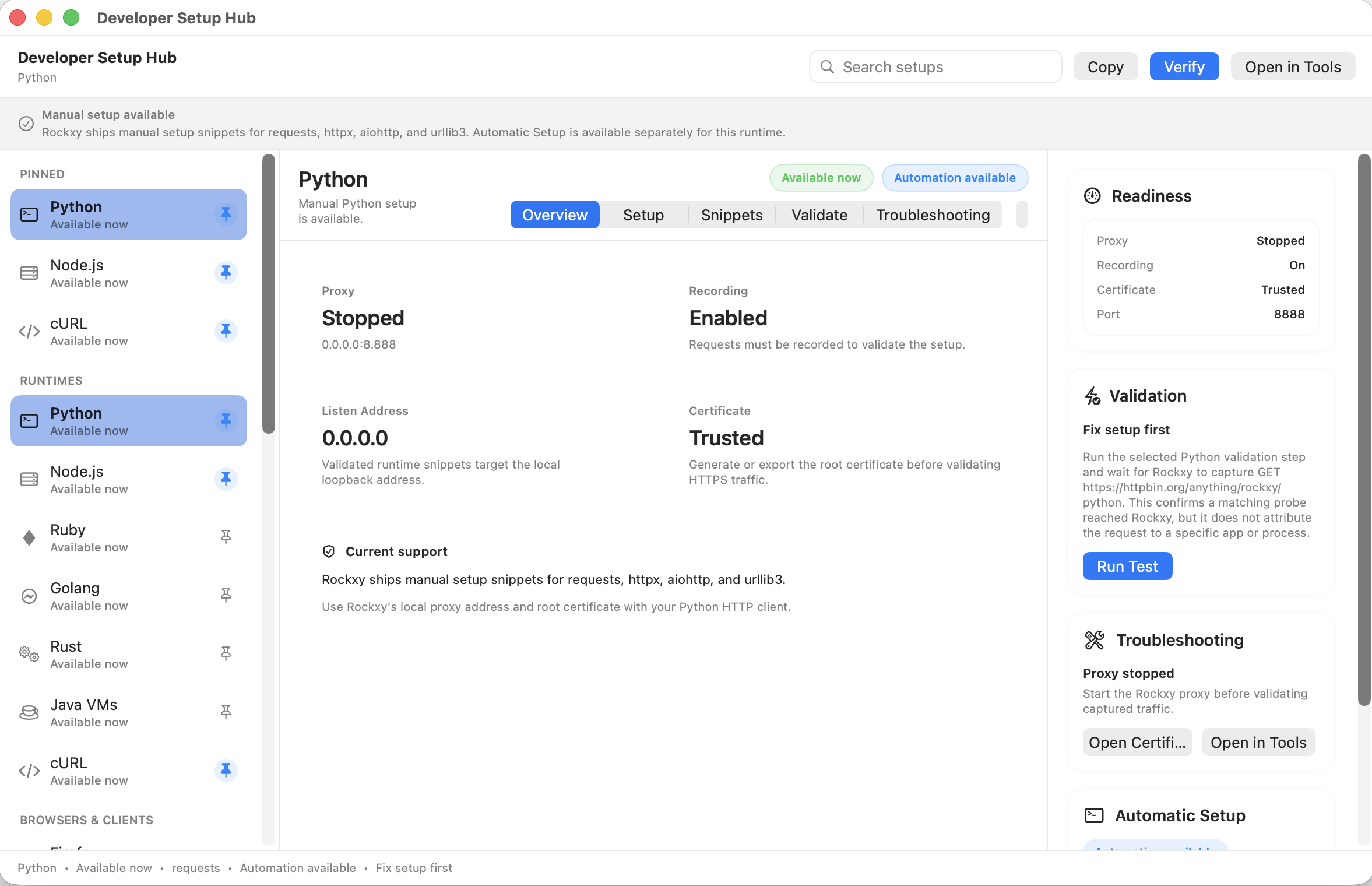Expand the BROWSERS & CLIENTS section
This screenshot has width=1372, height=886.
(86, 820)
